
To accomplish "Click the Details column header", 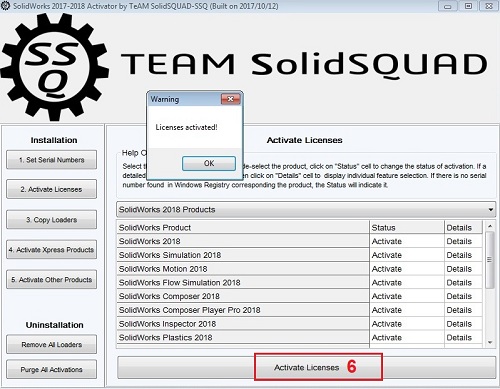I will coord(463,227).
